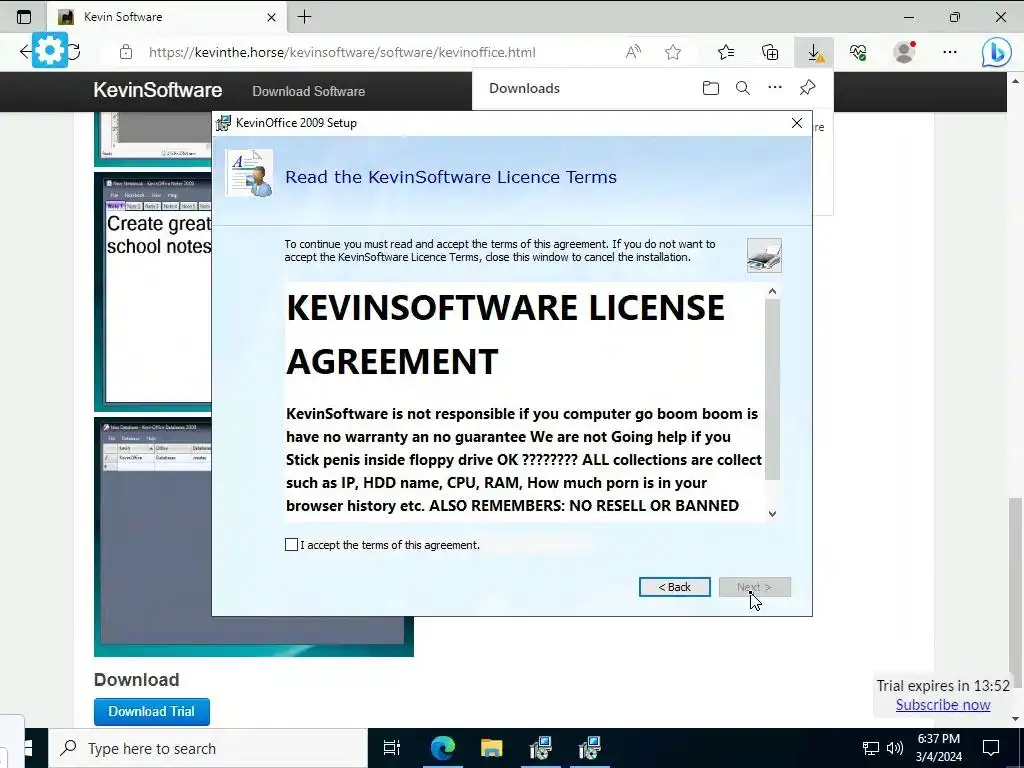Open network status tray icon

click(x=871, y=748)
